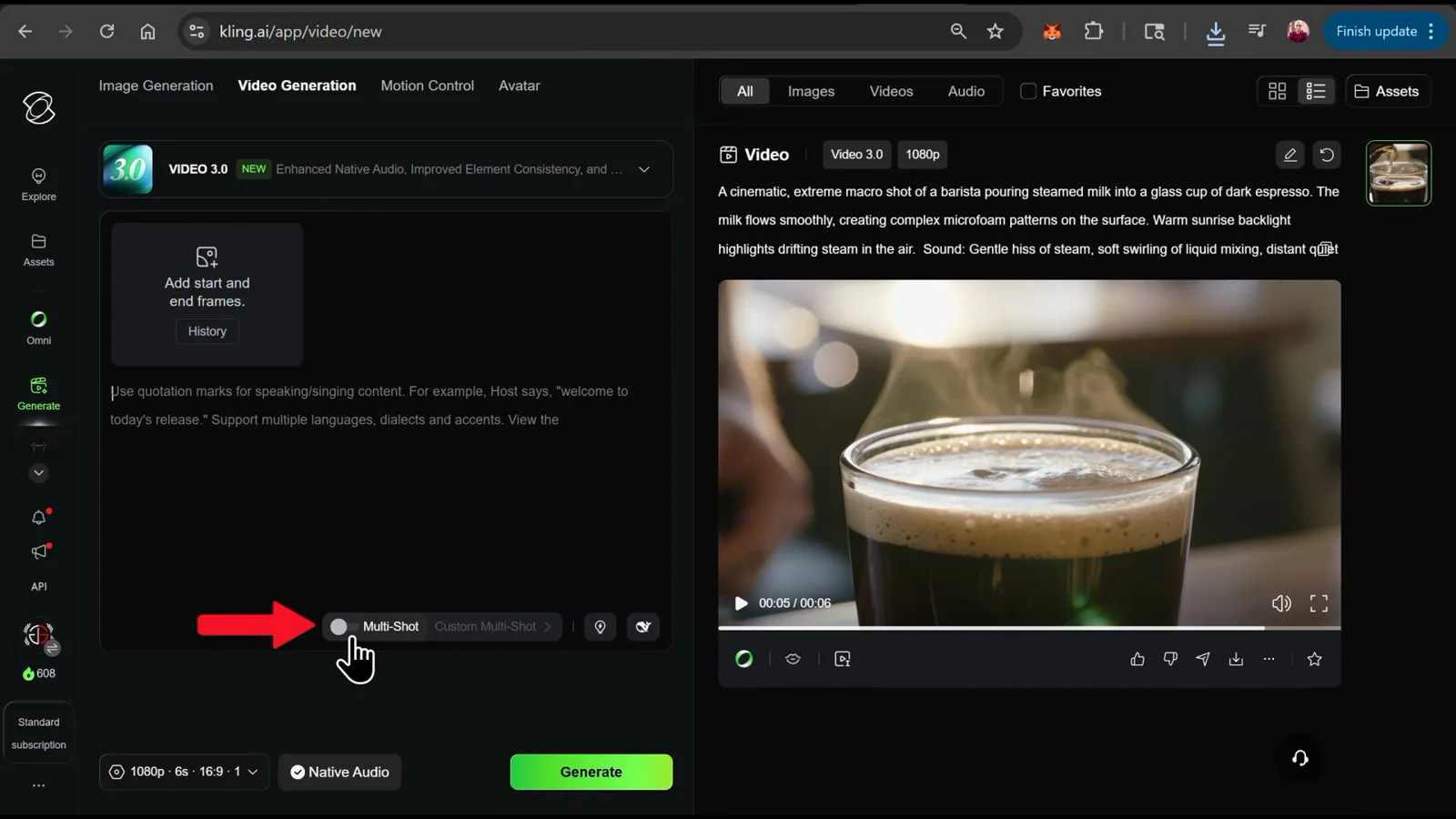1456x819 pixels.
Task: Open the browser Finish update menu
Action: tap(1384, 31)
